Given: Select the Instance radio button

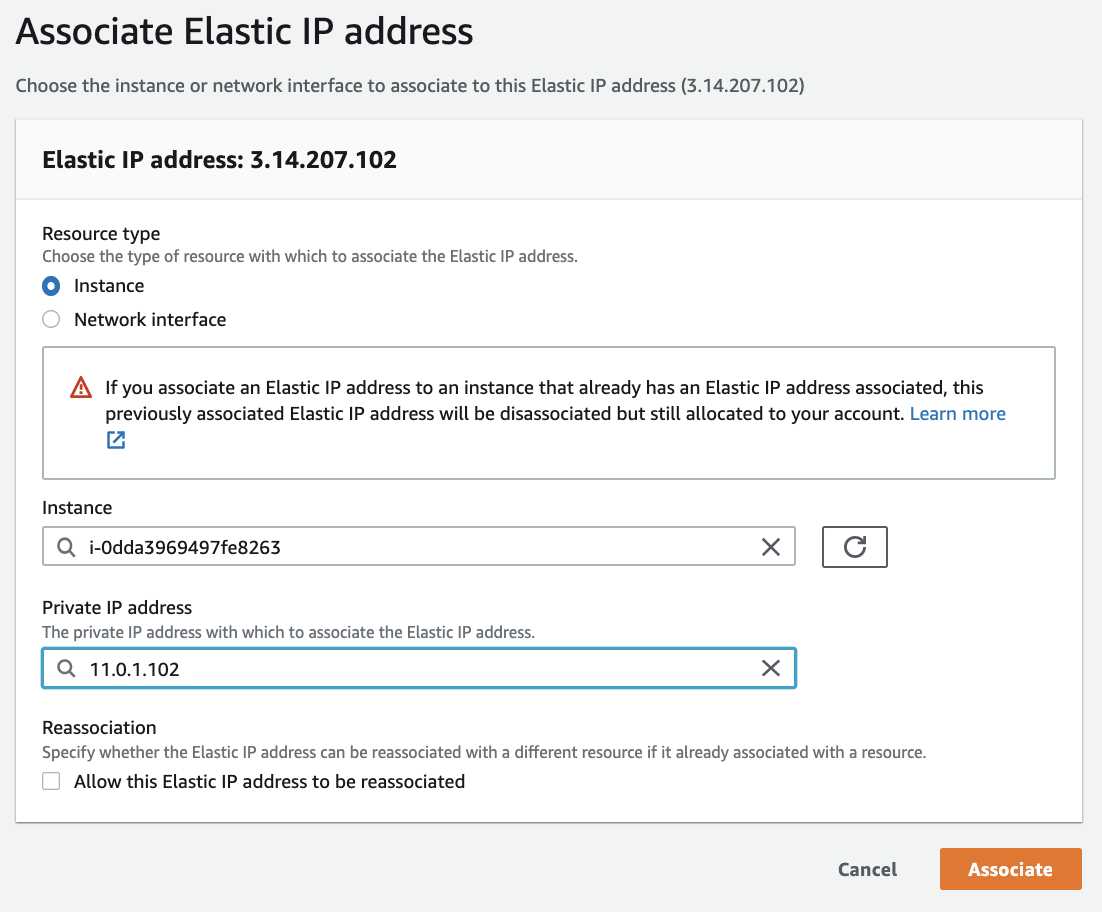Looking at the screenshot, I should point(51,286).
